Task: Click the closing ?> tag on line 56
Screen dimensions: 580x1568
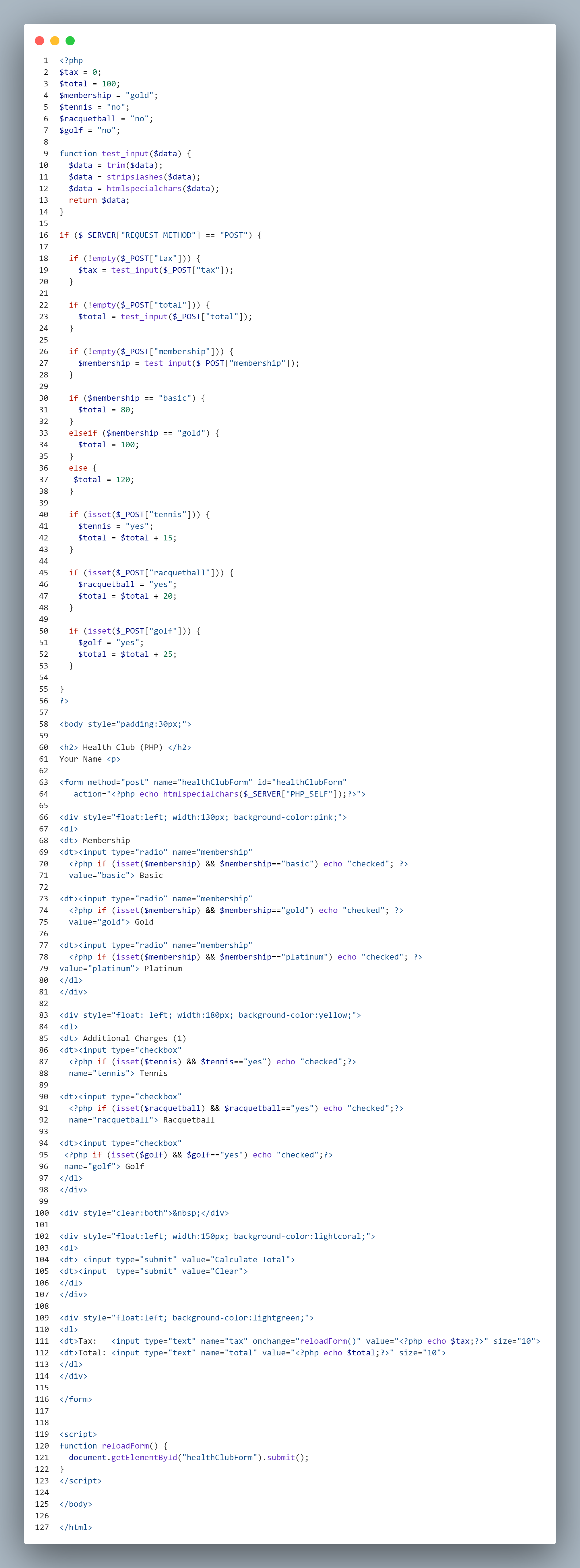Action: click(64, 701)
